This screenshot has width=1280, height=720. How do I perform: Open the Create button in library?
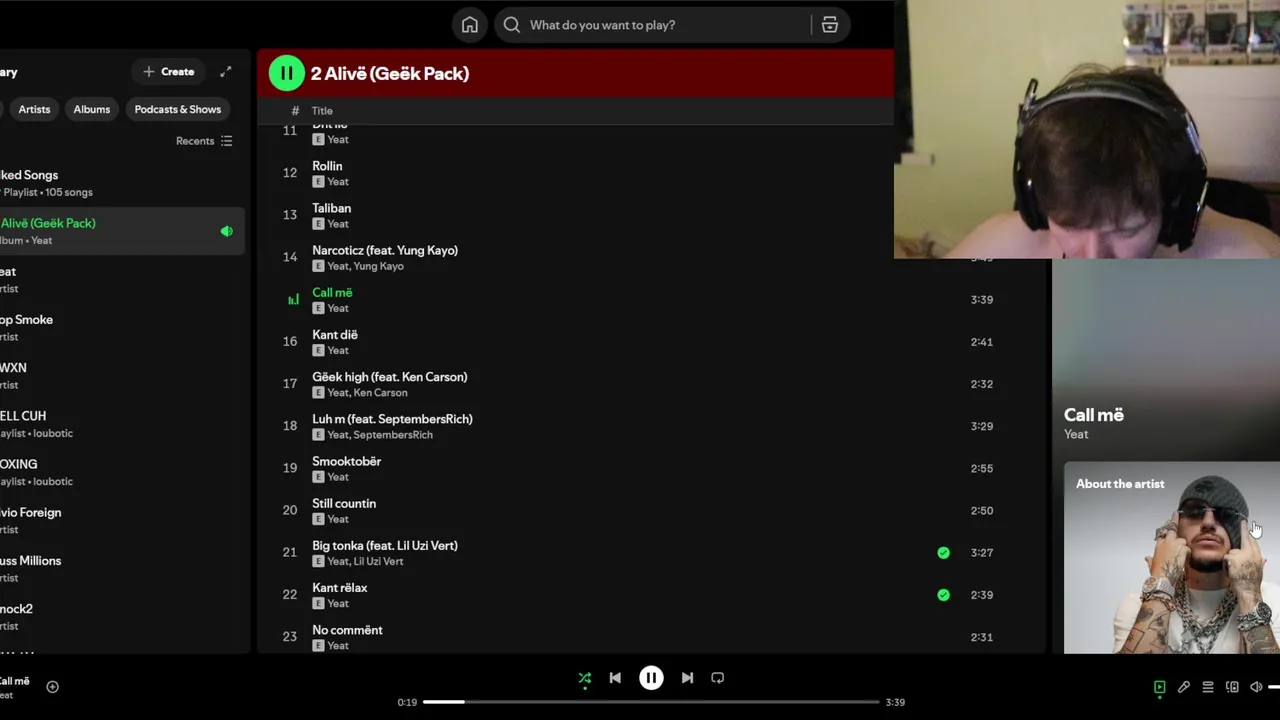pyautogui.click(x=168, y=72)
